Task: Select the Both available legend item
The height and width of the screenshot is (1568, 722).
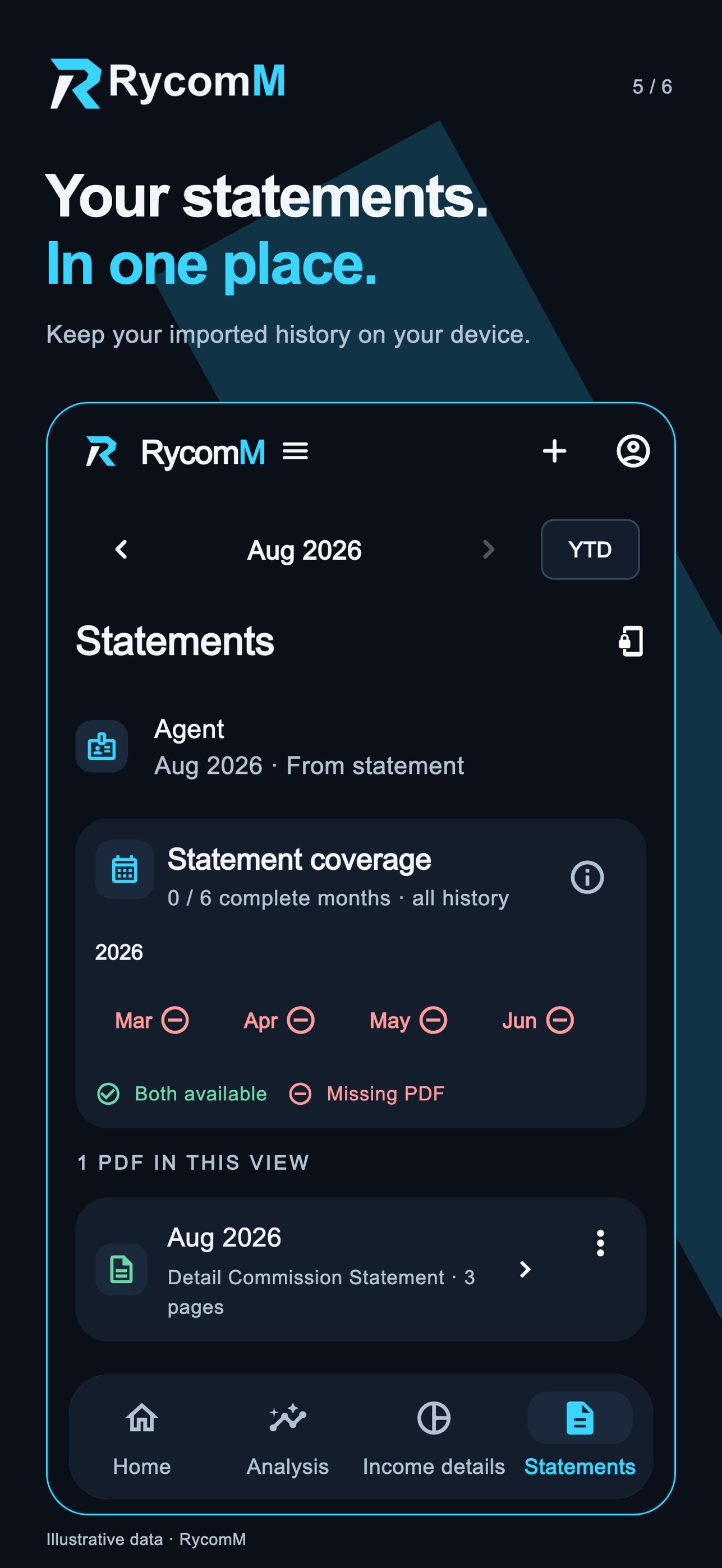Action: [x=182, y=1094]
